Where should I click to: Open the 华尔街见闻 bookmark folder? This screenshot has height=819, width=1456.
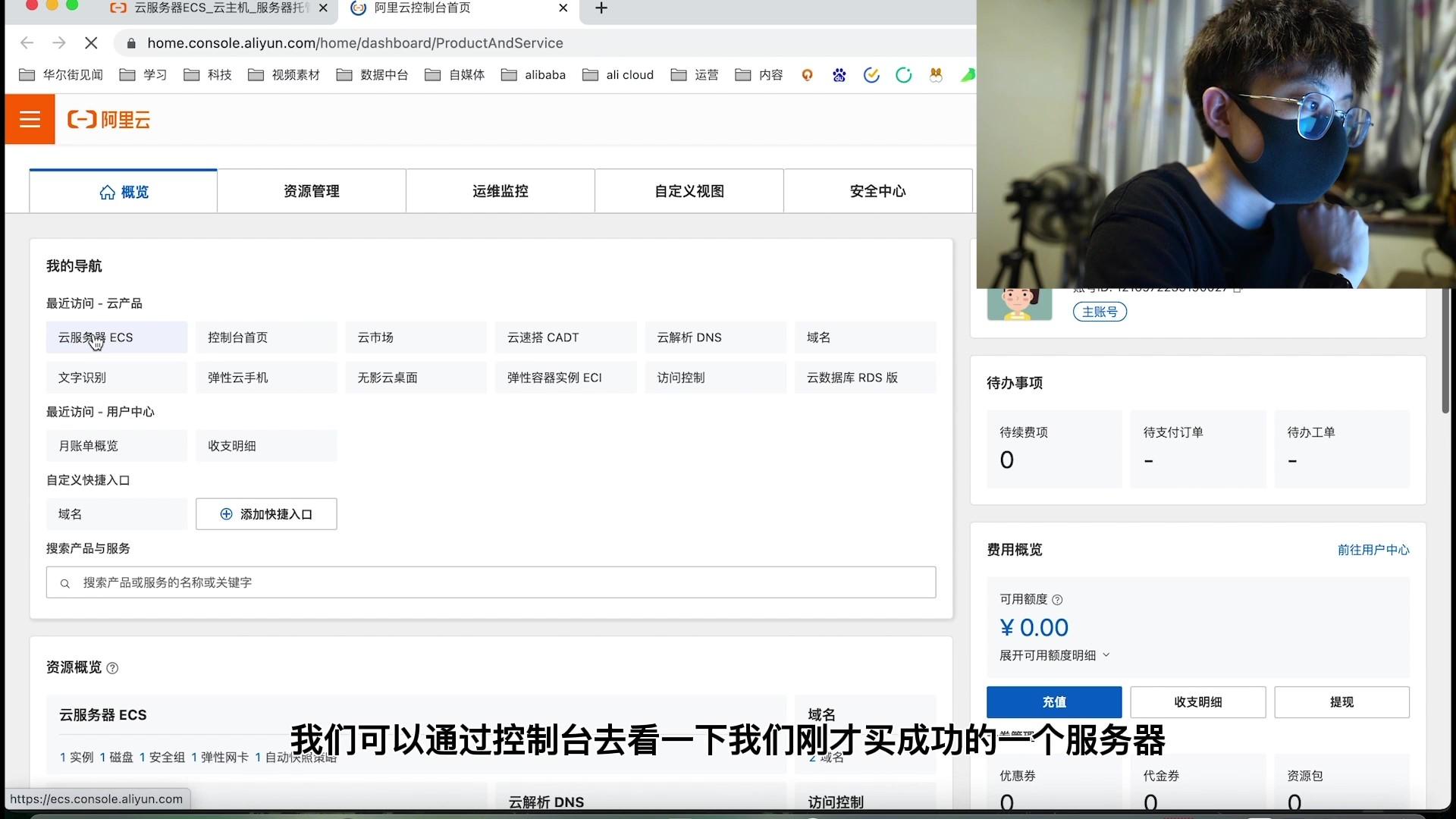coord(61,75)
